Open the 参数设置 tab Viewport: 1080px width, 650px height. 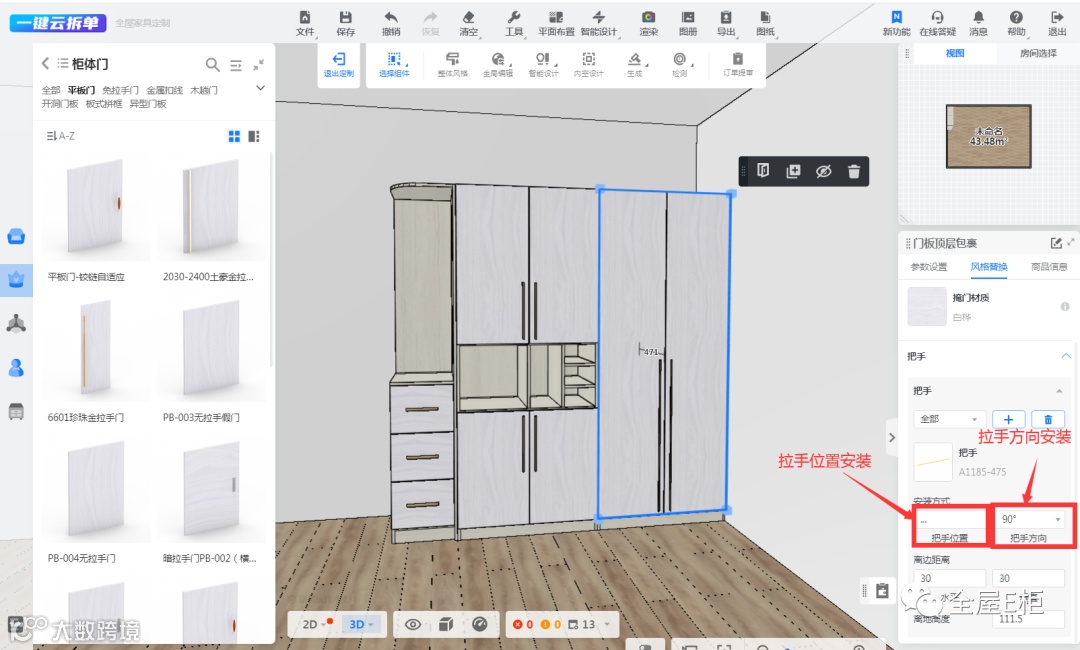coord(928,267)
